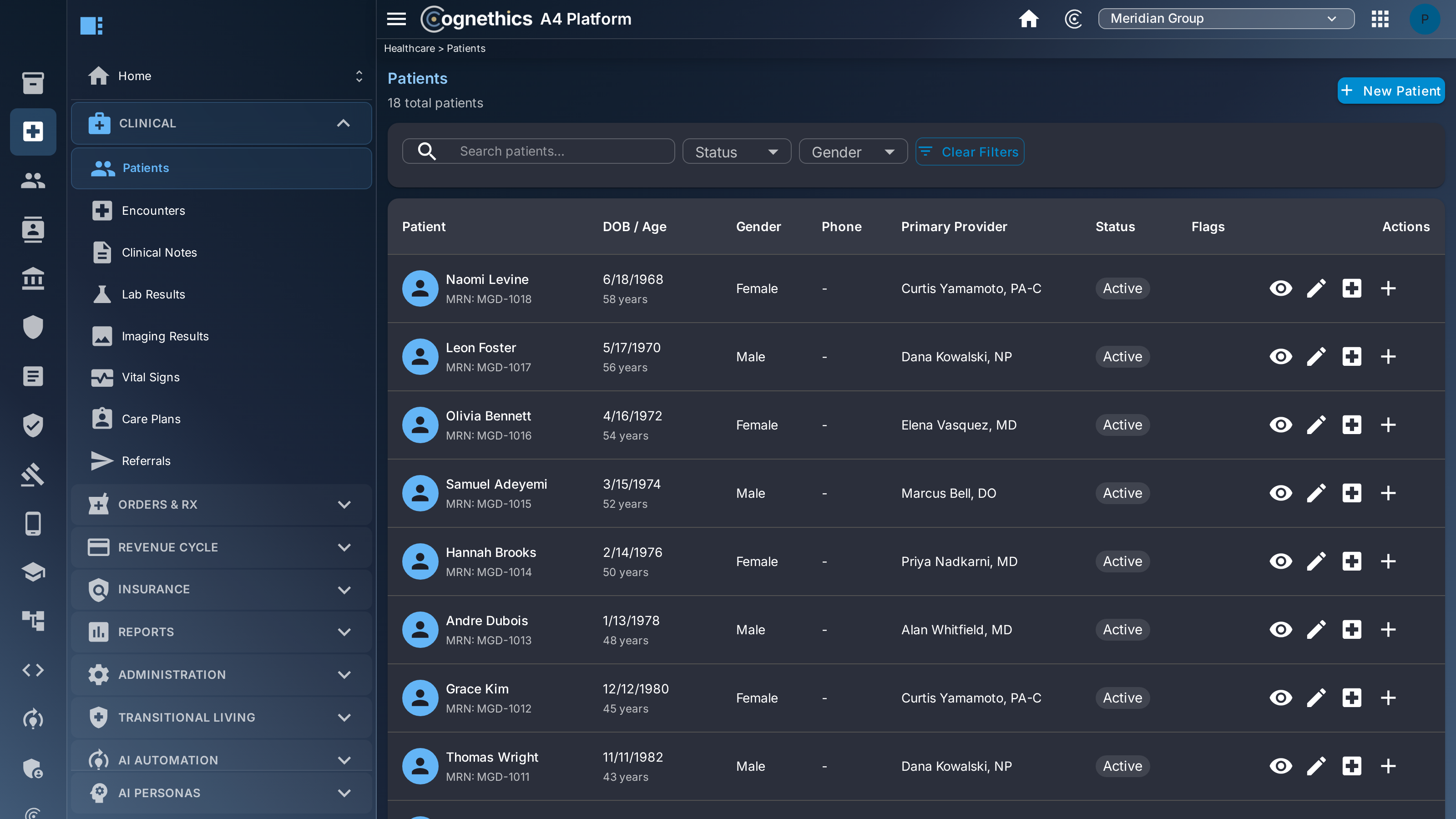View Olivia Bennett via eye icon
The image size is (1456, 819).
[1280, 425]
